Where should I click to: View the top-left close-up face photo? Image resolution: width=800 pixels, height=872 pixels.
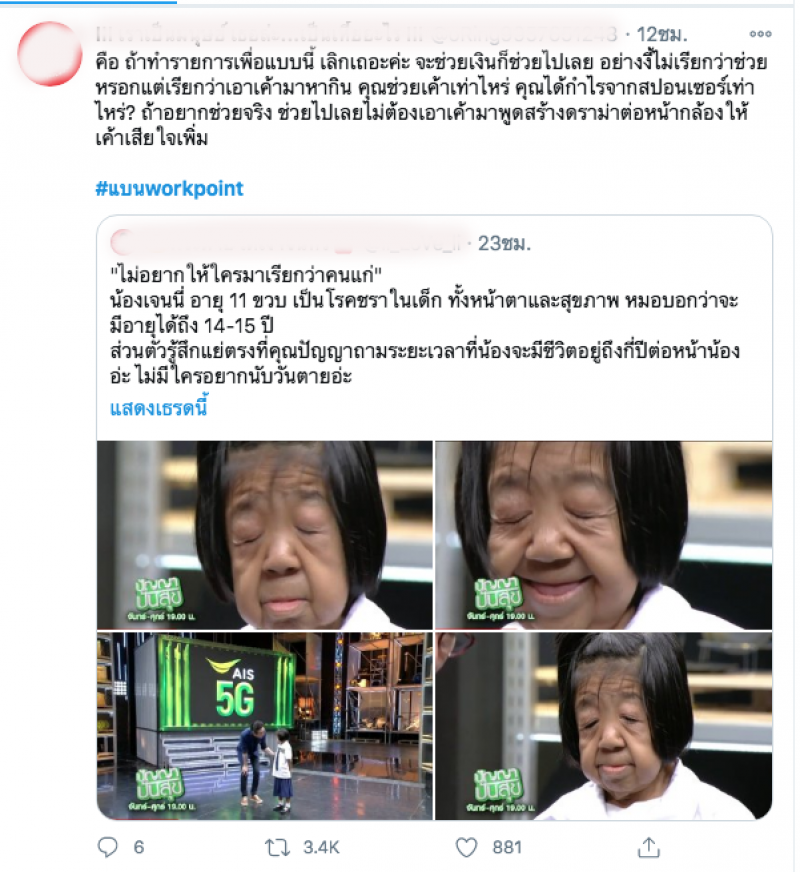(x=265, y=535)
